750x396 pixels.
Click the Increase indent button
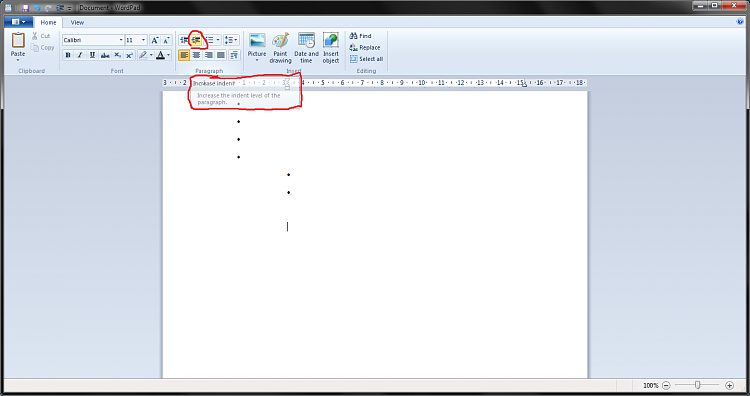click(196, 40)
